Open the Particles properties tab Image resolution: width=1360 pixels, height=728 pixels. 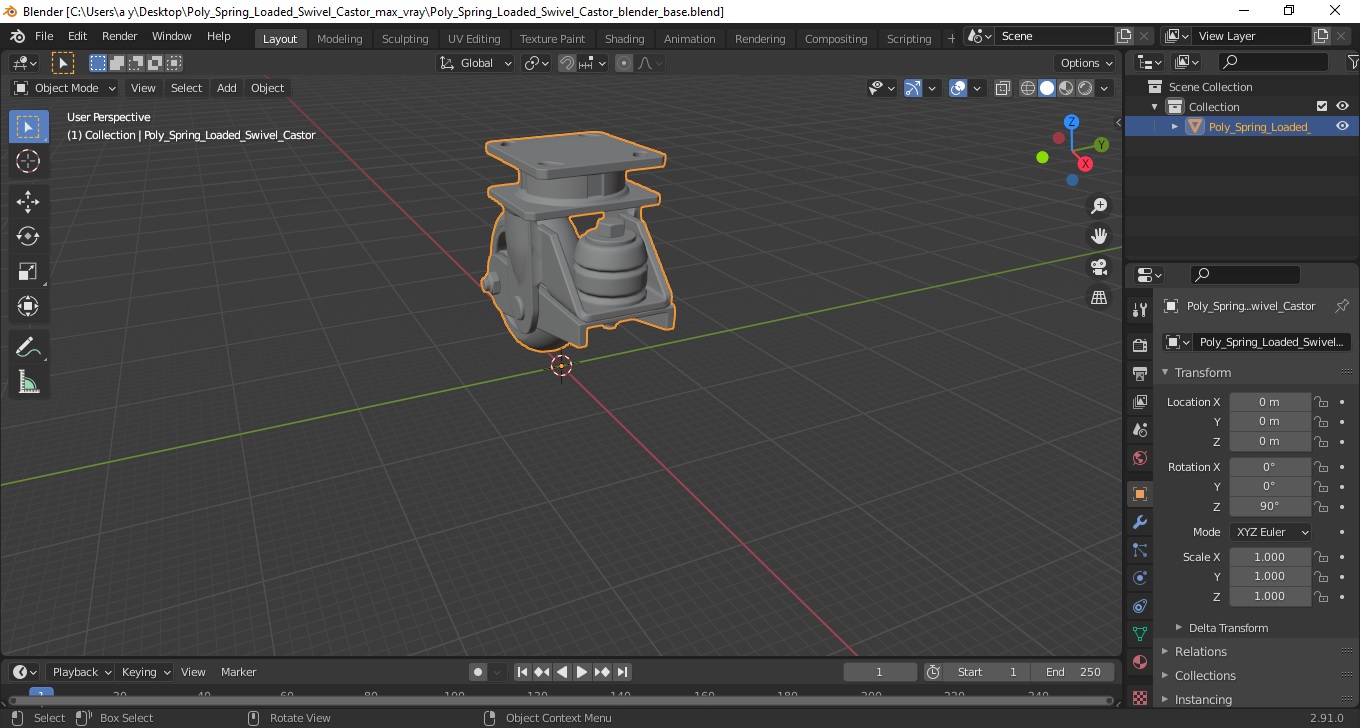[1140, 550]
